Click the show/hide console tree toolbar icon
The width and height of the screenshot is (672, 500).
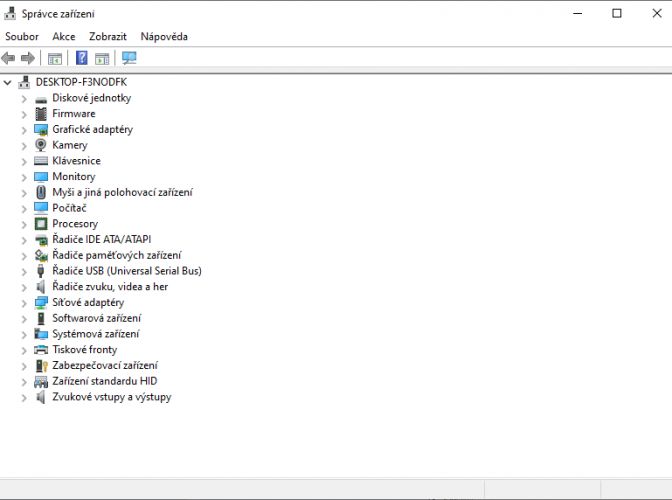pos(55,58)
